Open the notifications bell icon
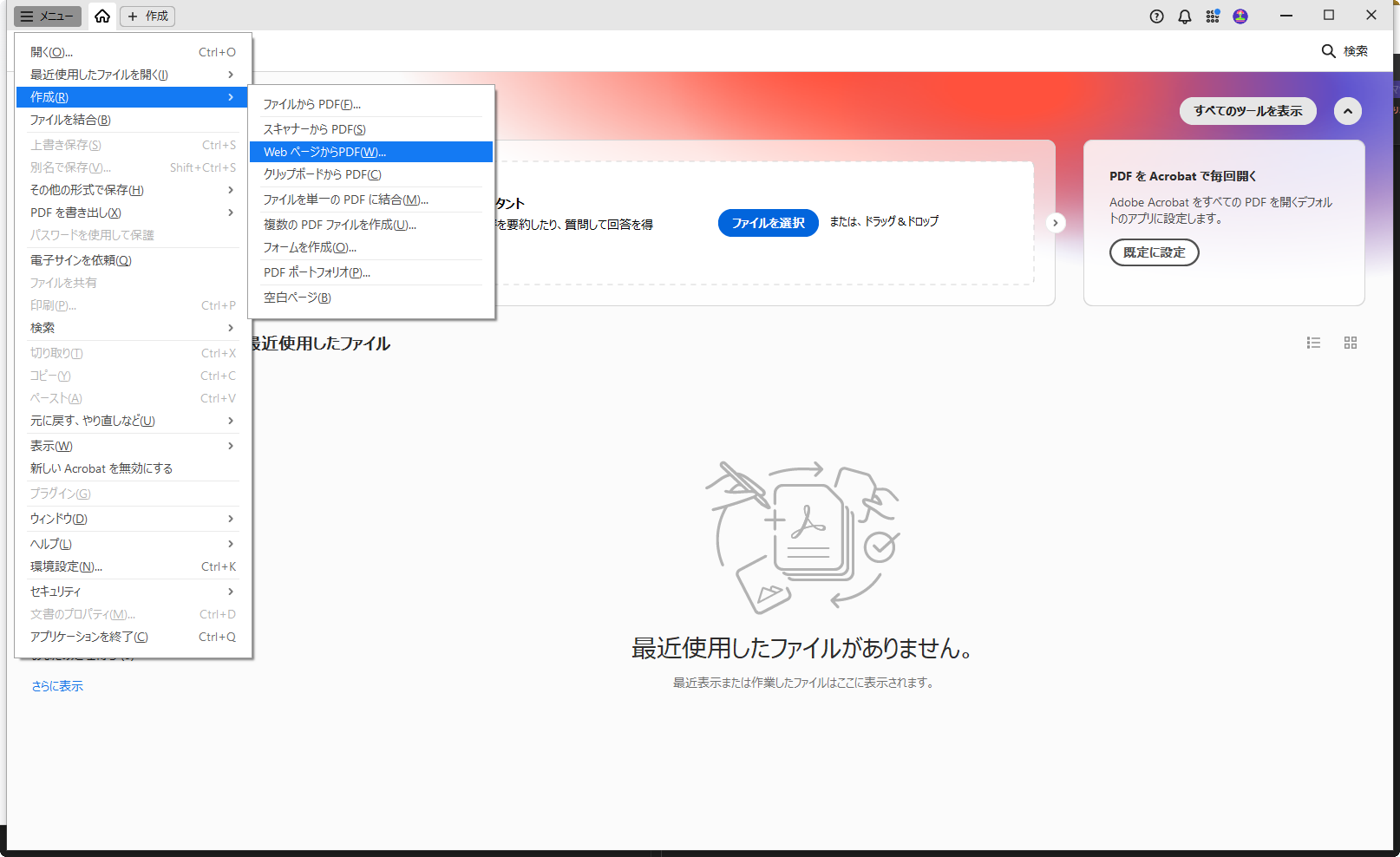The height and width of the screenshot is (857, 1400). 1184,16
